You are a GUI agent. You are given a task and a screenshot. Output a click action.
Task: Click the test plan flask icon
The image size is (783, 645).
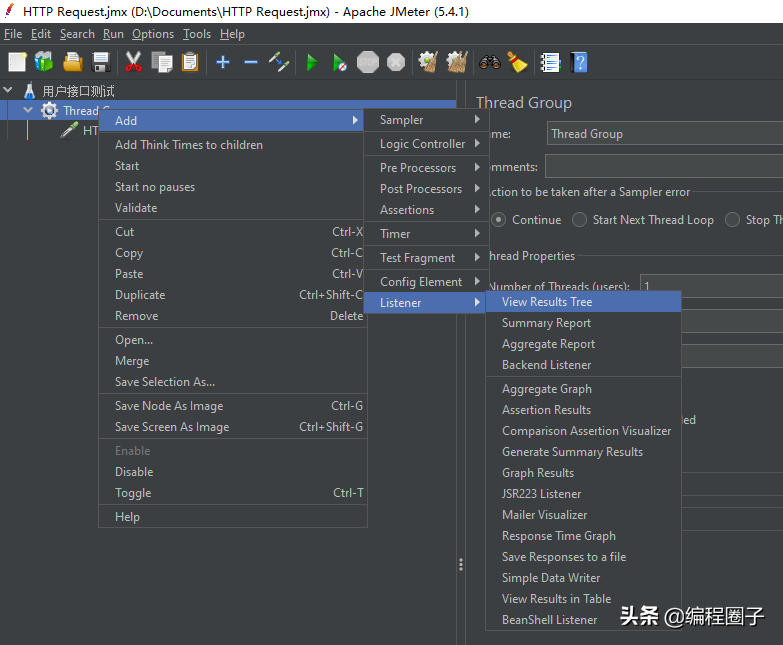tap(30, 91)
